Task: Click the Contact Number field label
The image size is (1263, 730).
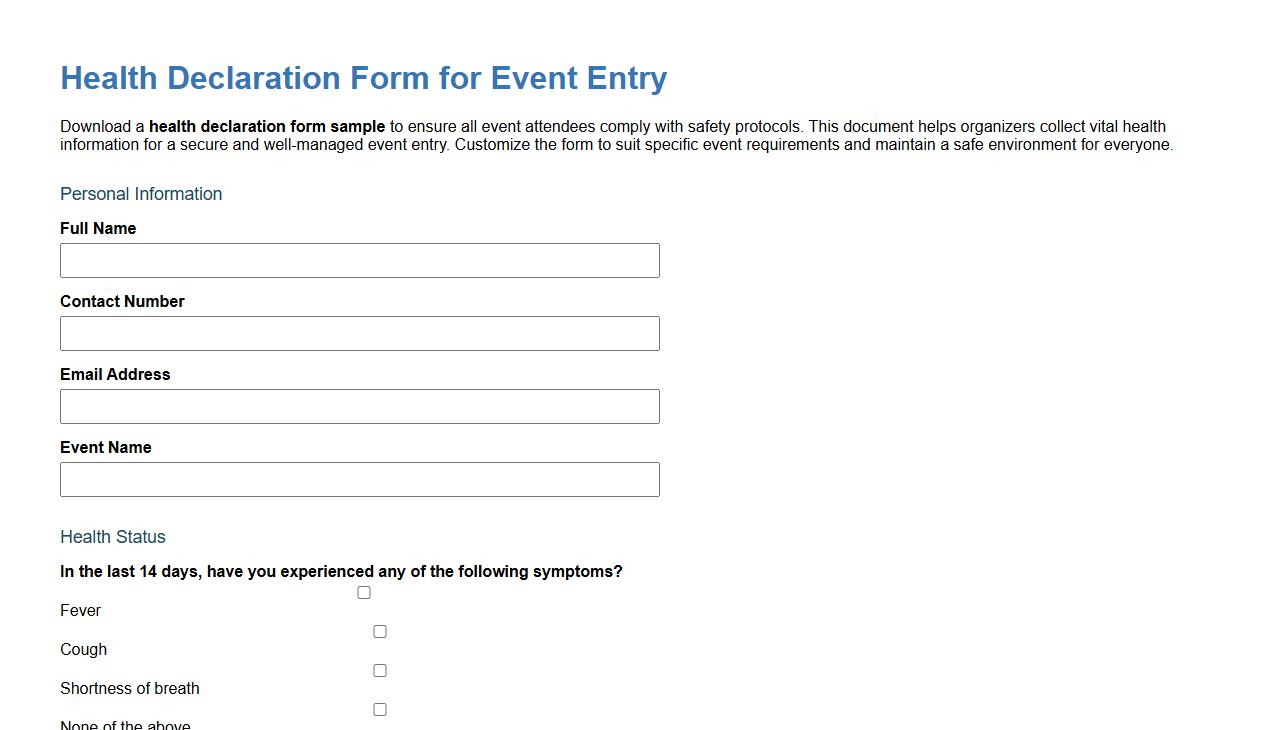Action: (x=122, y=301)
